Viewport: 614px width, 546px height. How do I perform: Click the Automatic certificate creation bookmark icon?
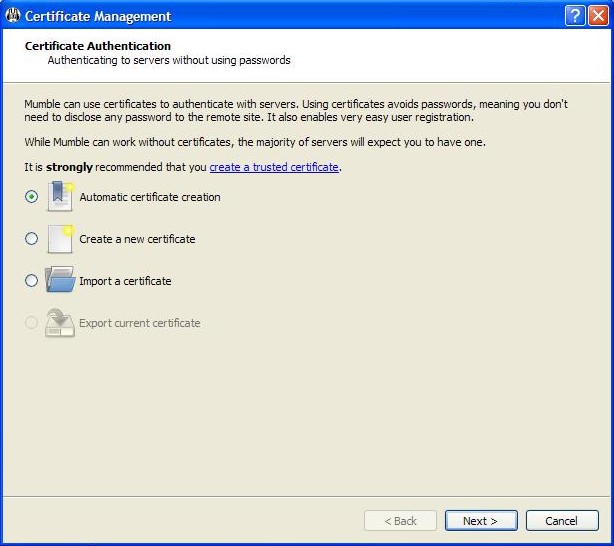[60, 196]
